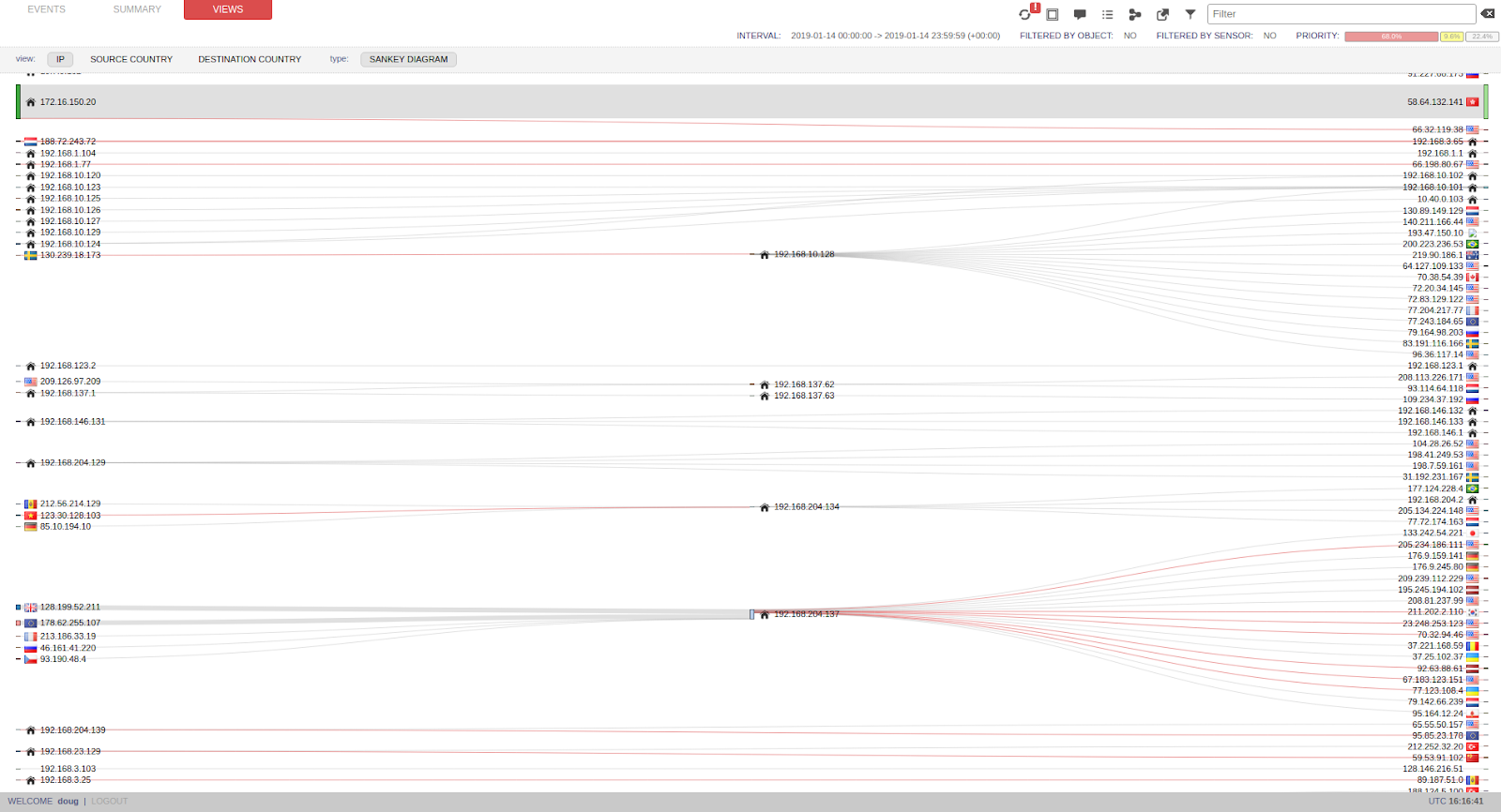
Task: Click the red 68.0% priority bar
Action: click(1391, 37)
